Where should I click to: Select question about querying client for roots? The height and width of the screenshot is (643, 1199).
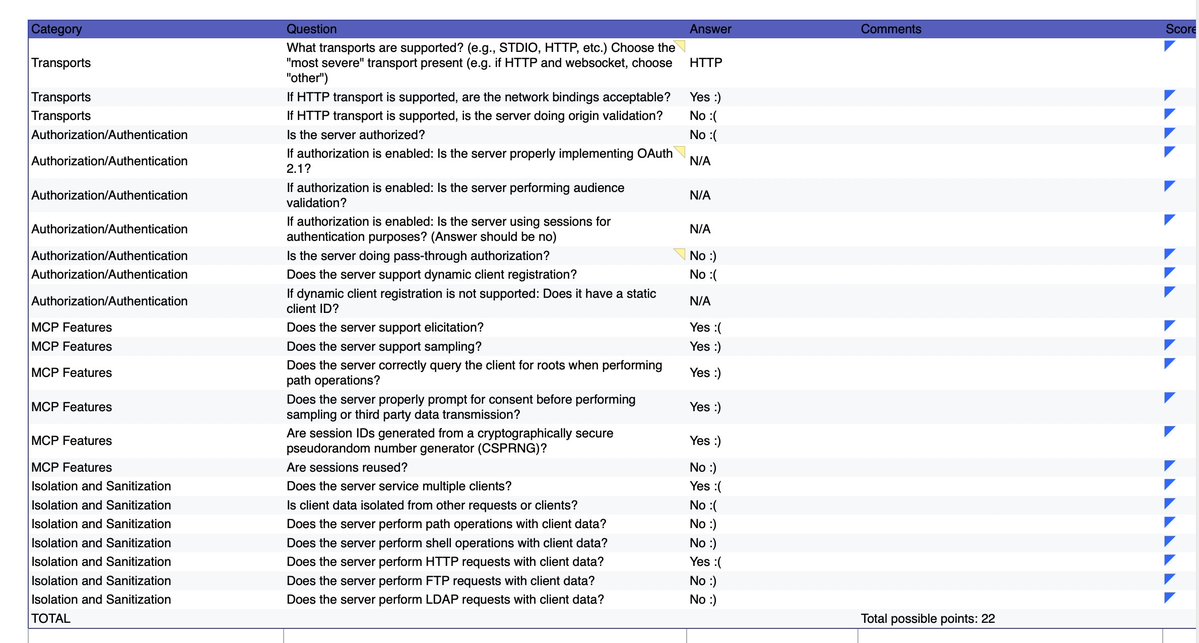tap(474, 372)
